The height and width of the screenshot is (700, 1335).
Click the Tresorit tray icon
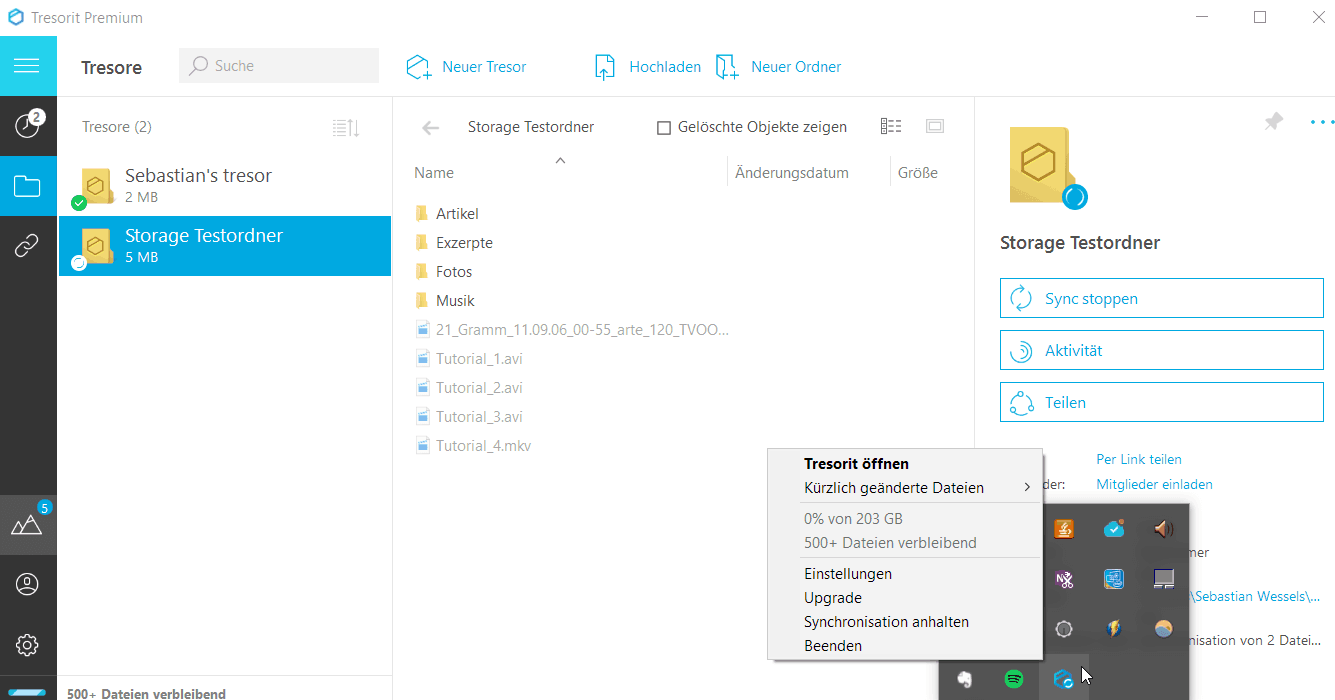coord(1063,679)
